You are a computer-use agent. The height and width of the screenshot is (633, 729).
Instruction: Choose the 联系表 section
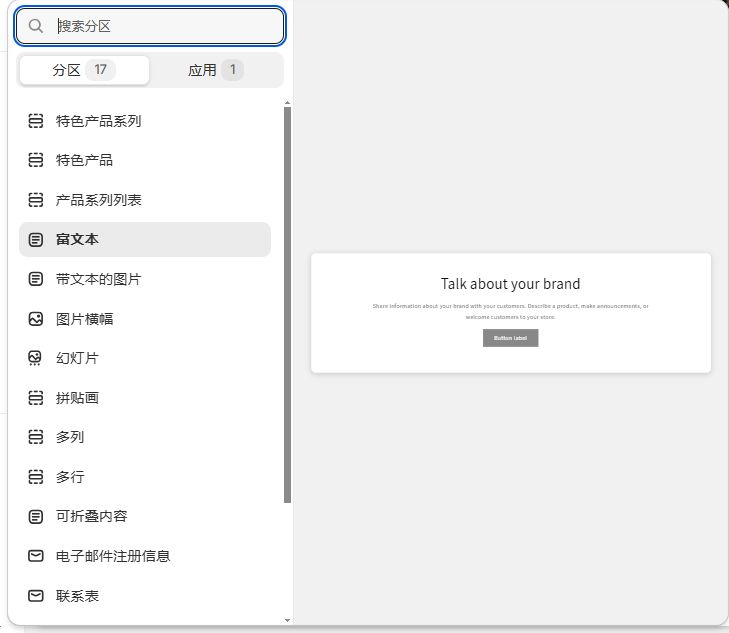click(x=145, y=596)
